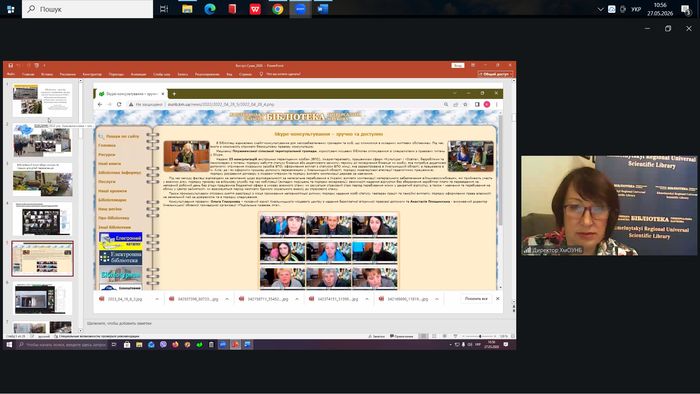Screen dimensions: 700x394
Task: Open Microsoft Edge from the top taskbar
Action: 210,9
